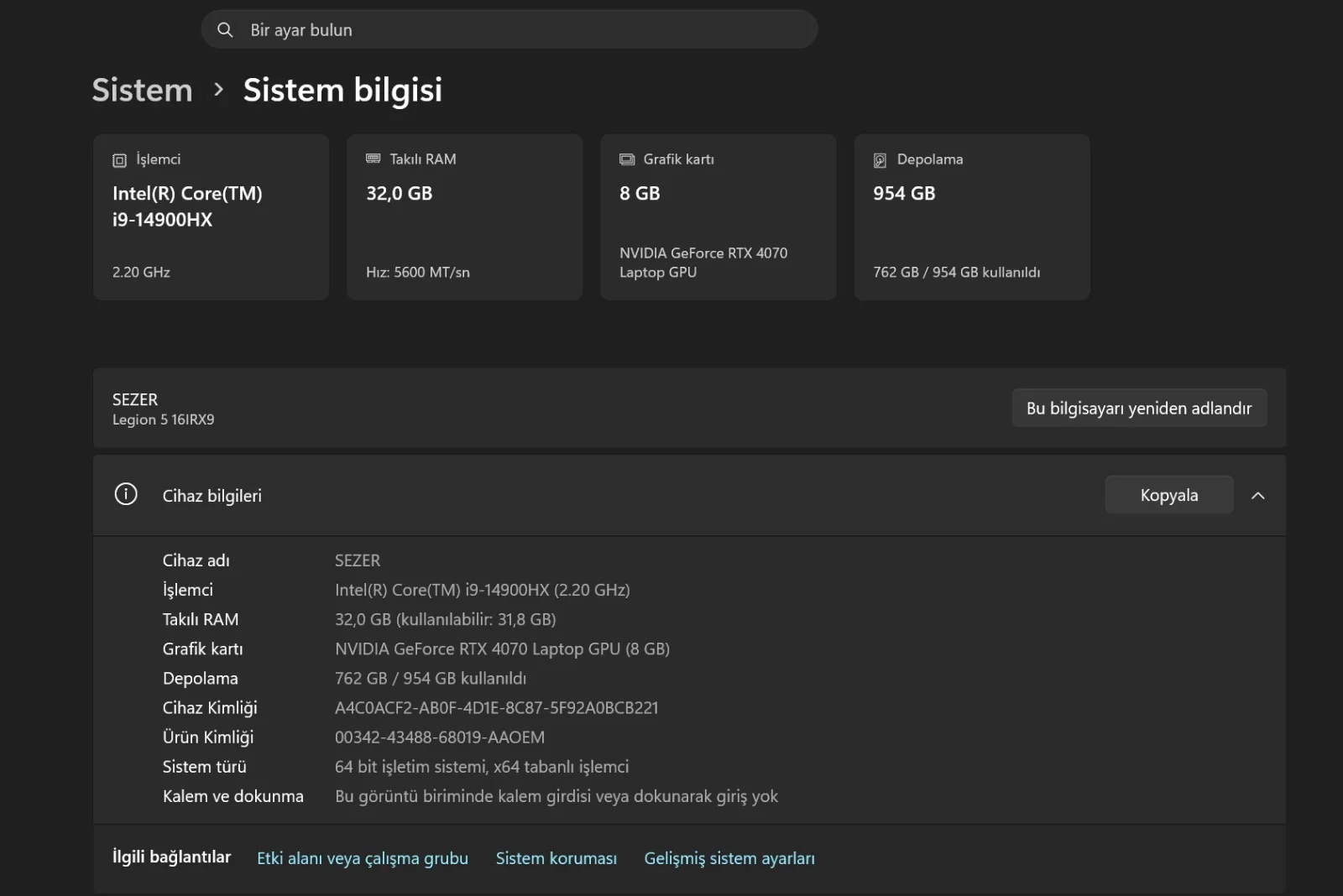The image size is (1343, 896).
Task: Click the '32,0 GB' value on RAM card
Action: click(399, 193)
